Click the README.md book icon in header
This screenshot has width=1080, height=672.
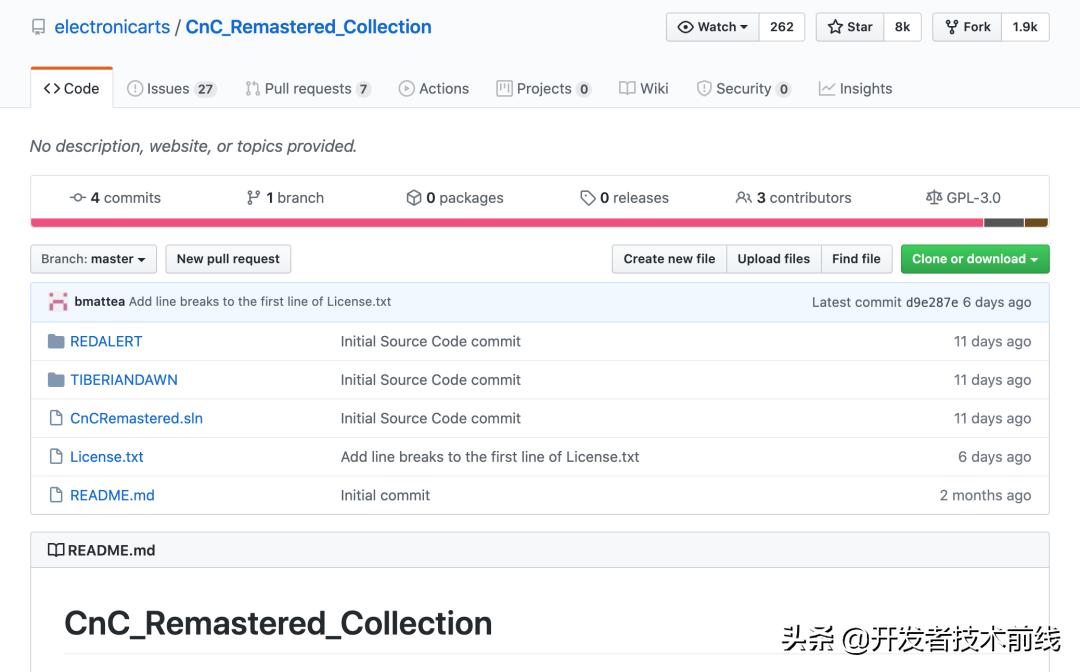tap(56, 550)
